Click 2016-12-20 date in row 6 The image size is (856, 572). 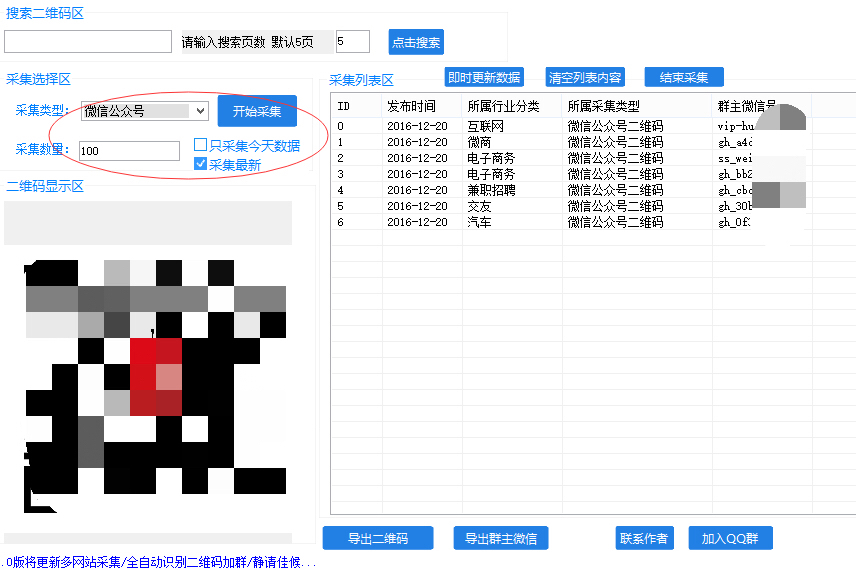pyautogui.click(x=417, y=222)
